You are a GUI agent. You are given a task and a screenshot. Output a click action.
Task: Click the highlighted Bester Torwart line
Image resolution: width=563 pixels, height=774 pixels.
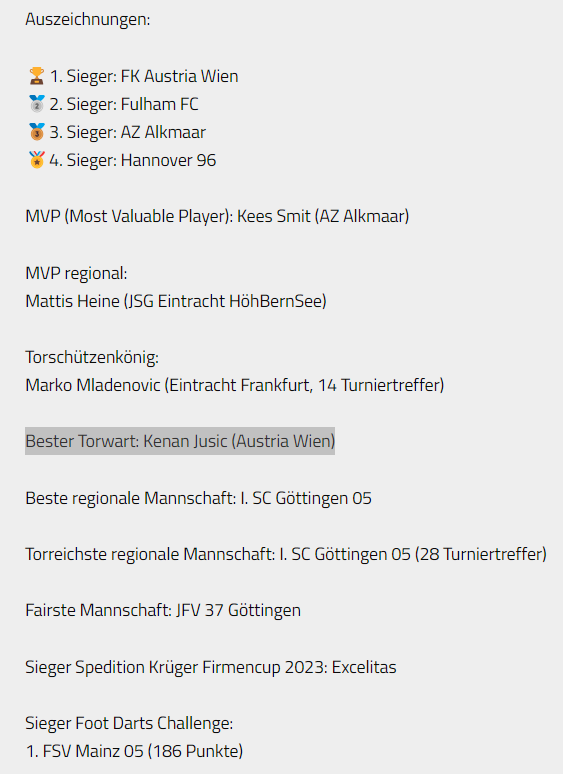click(x=180, y=441)
